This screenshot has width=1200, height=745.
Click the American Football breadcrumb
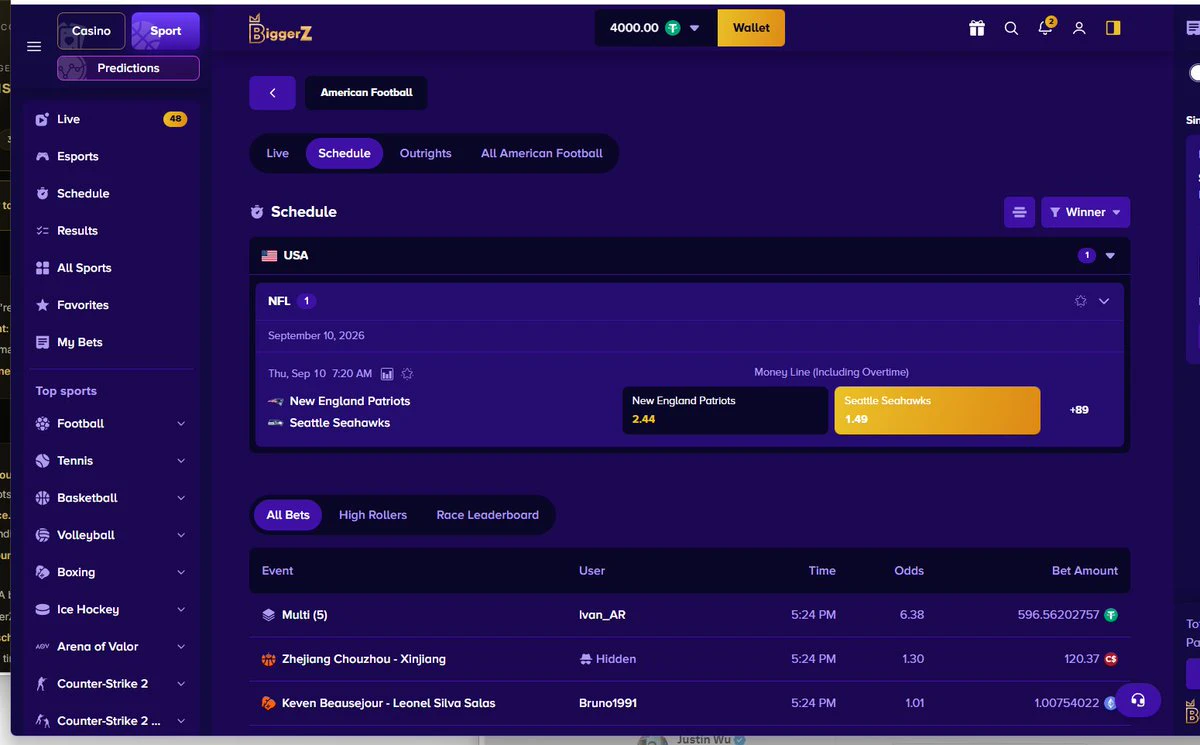tap(366, 93)
